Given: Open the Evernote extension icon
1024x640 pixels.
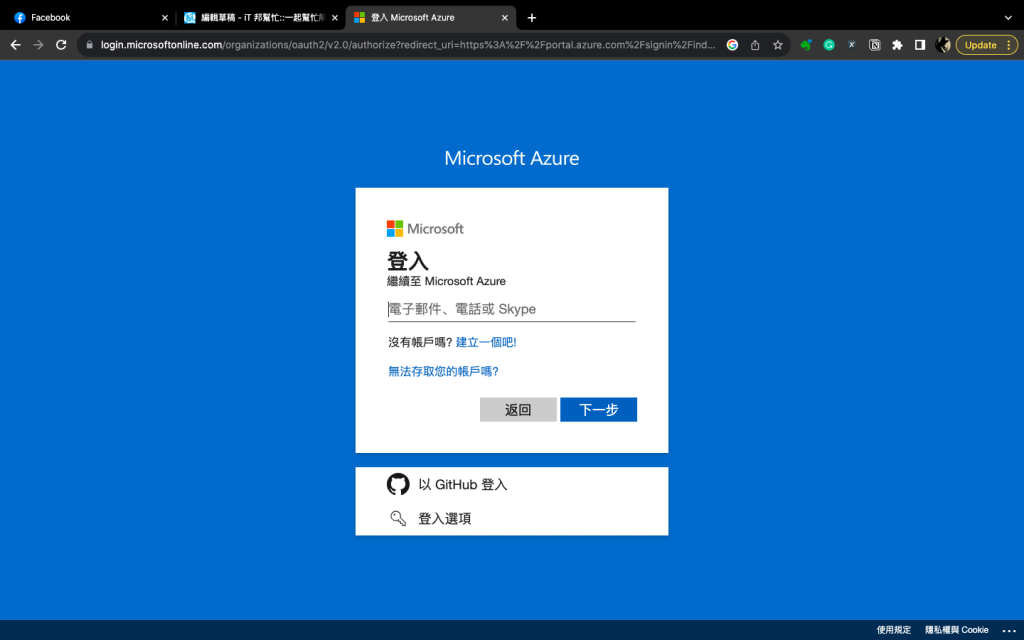Looking at the screenshot, I should pyautogui.click(x=806, y=45).
